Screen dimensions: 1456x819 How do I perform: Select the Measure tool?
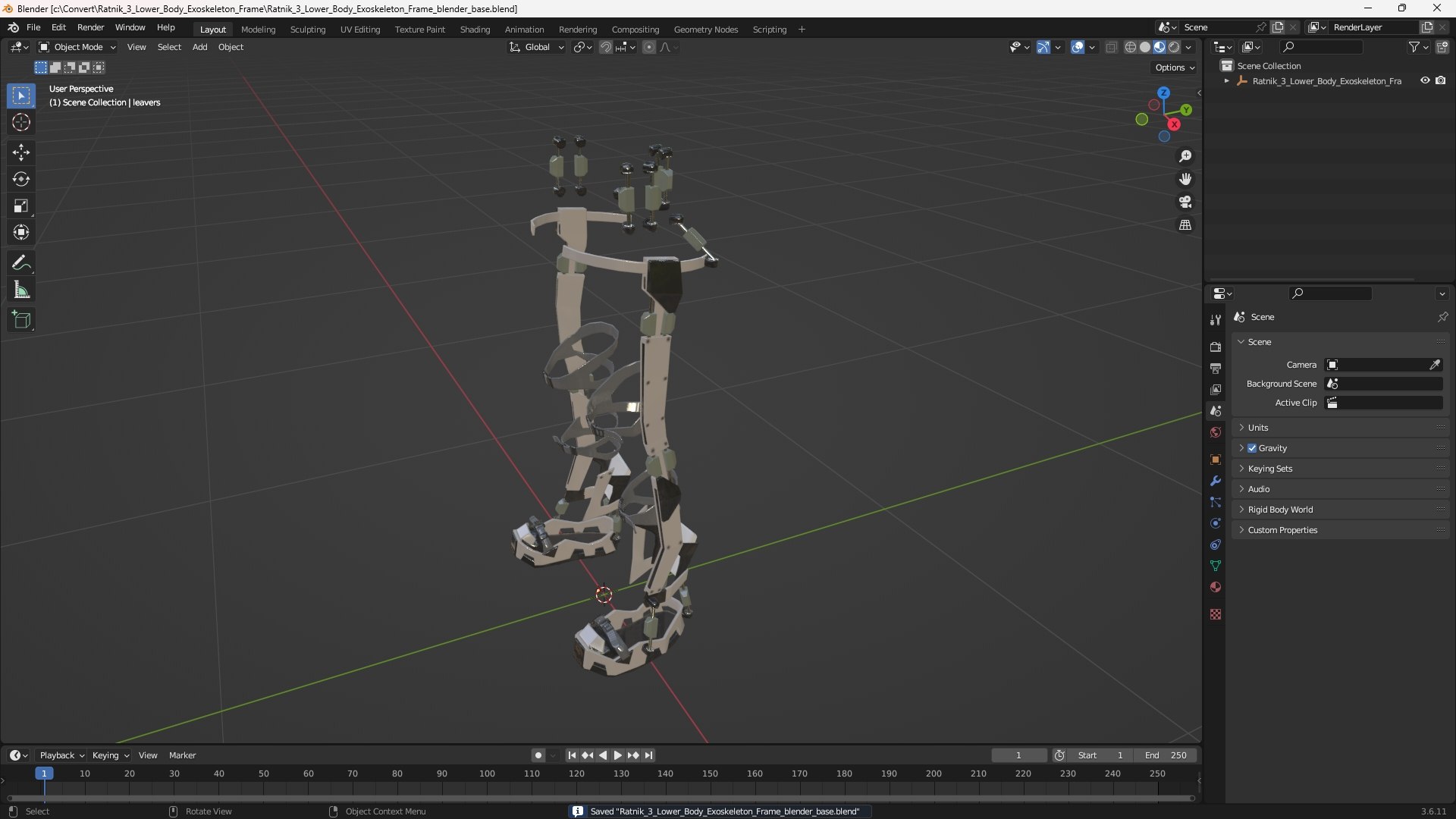[21, 290]
